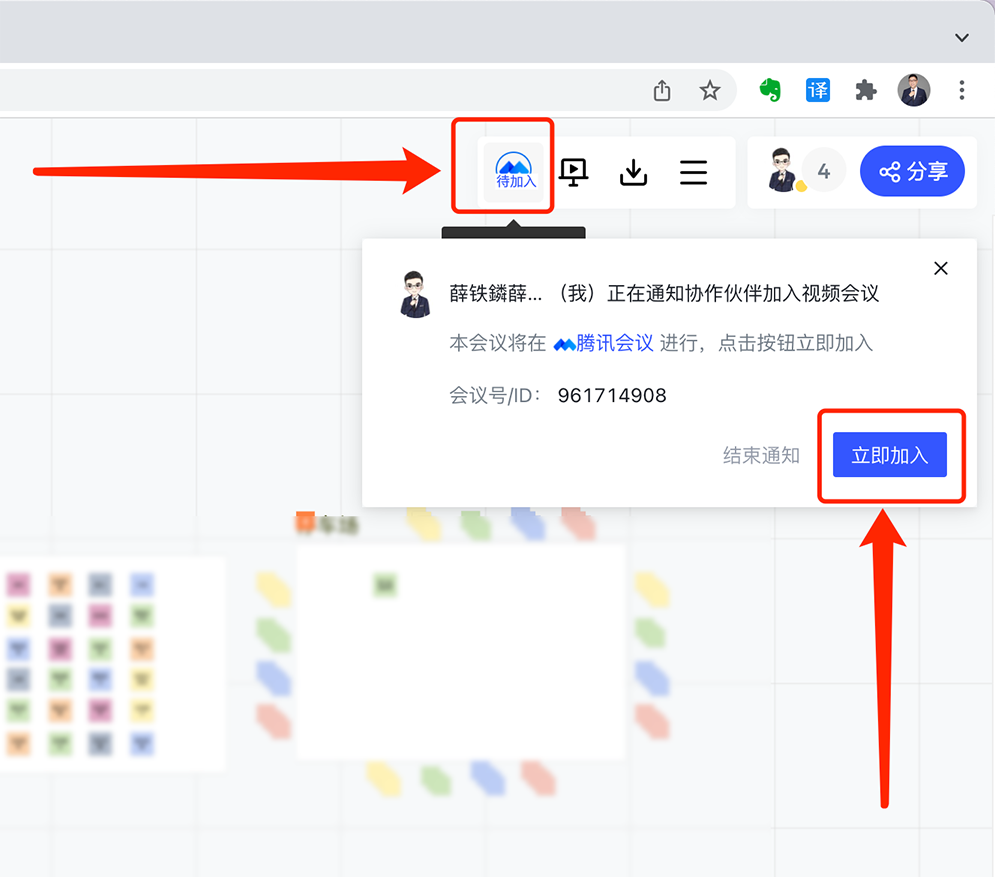Click 结束通知 to end the notification

pos(761,455)
